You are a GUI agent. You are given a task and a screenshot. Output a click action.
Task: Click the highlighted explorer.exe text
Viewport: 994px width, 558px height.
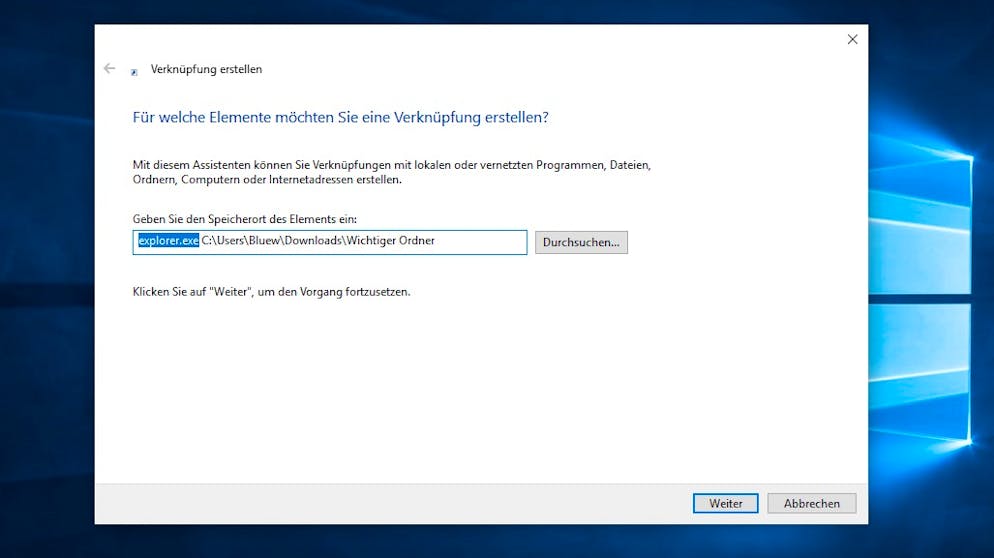pyautogui.click(x=169, y=241)
